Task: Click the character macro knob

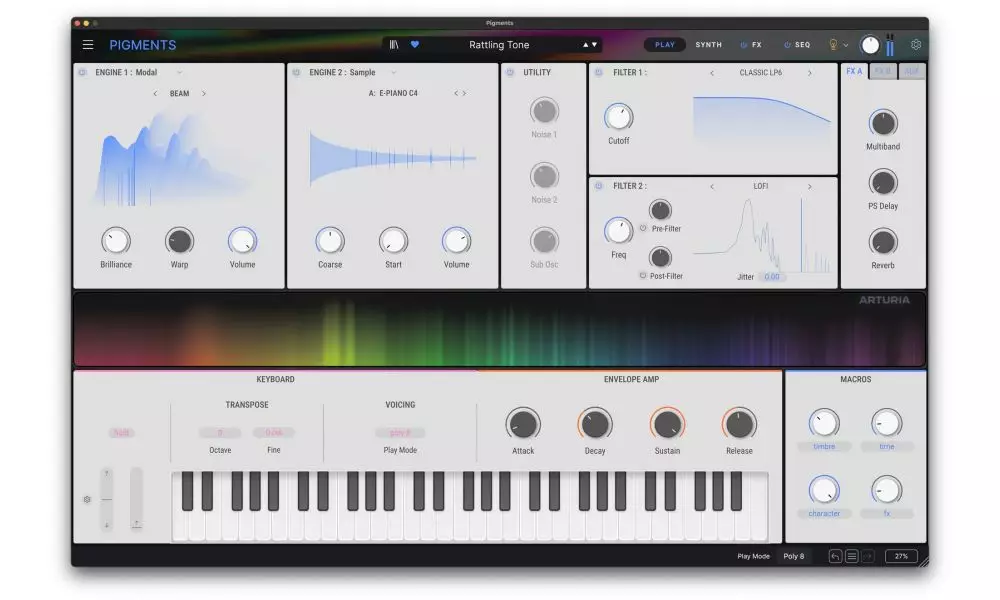Action: (x=824, y=490)
